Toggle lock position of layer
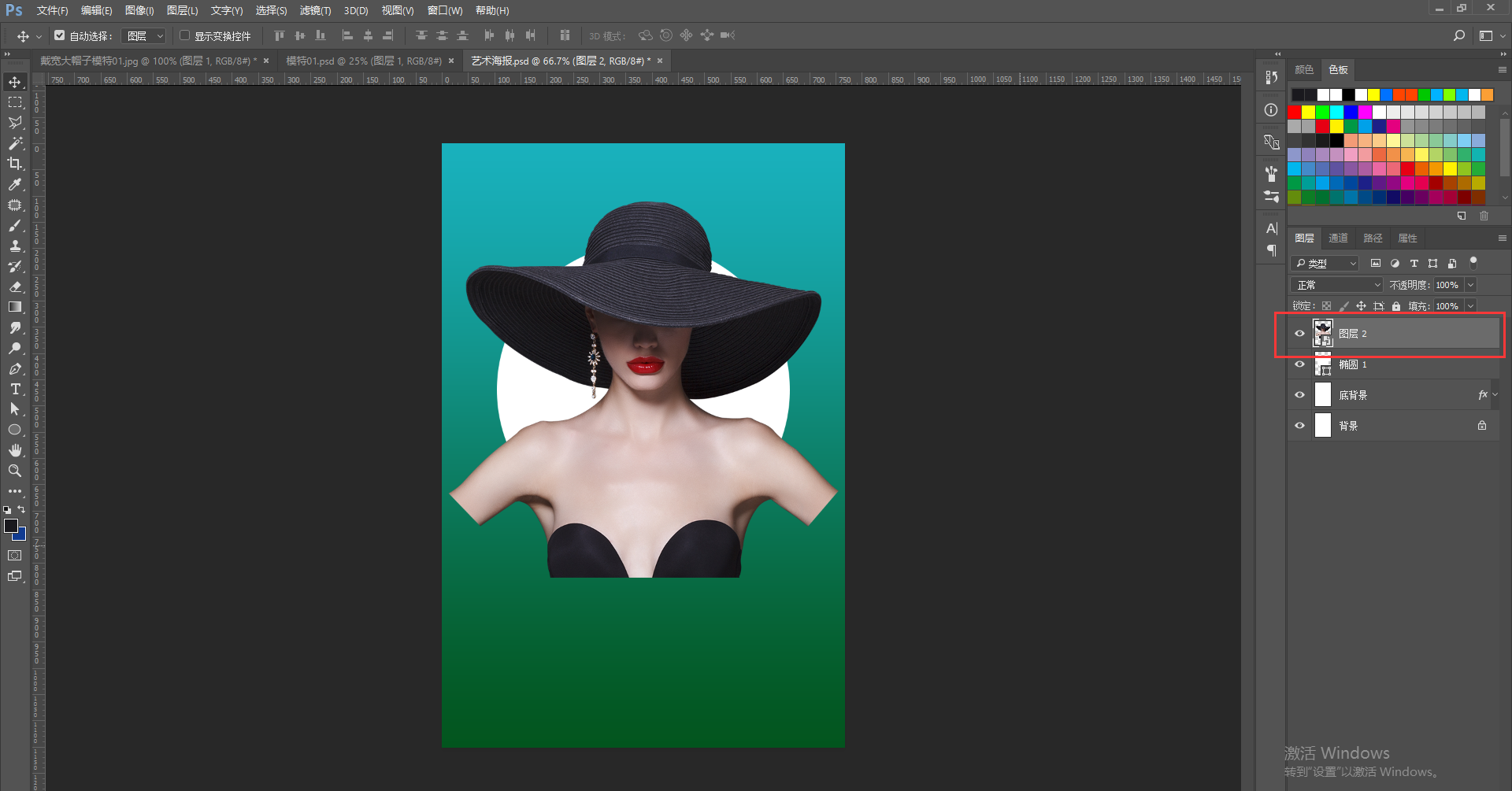Screen dimensions: 1512x791 pos(1361,306)
